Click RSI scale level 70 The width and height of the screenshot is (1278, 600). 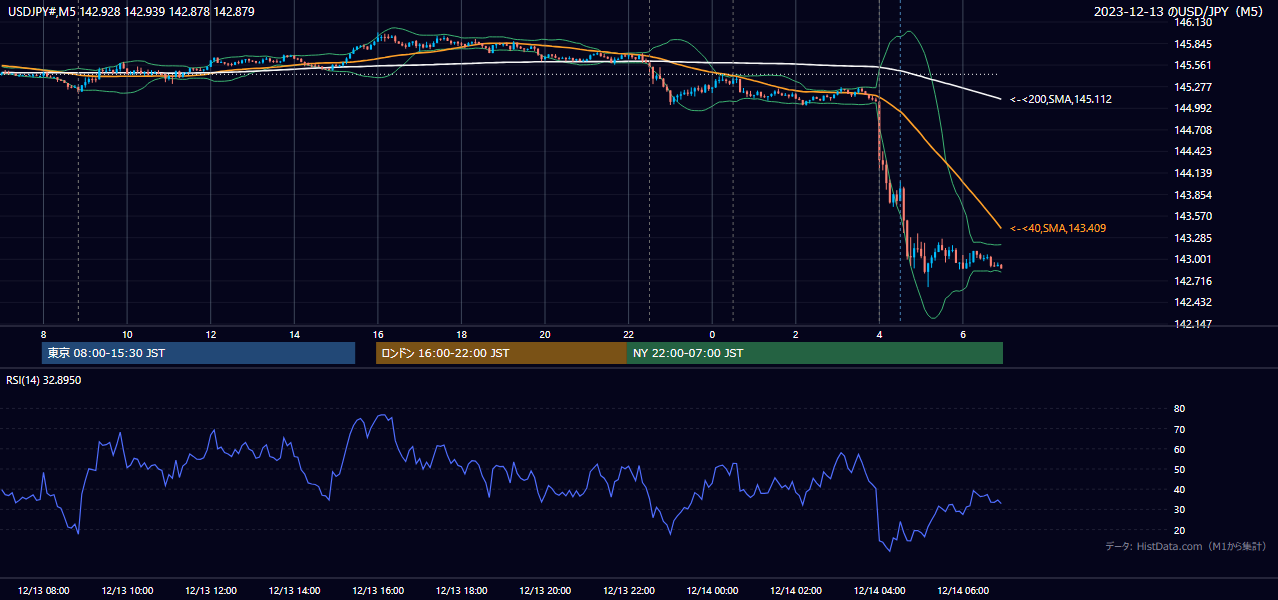(1179, 429)
